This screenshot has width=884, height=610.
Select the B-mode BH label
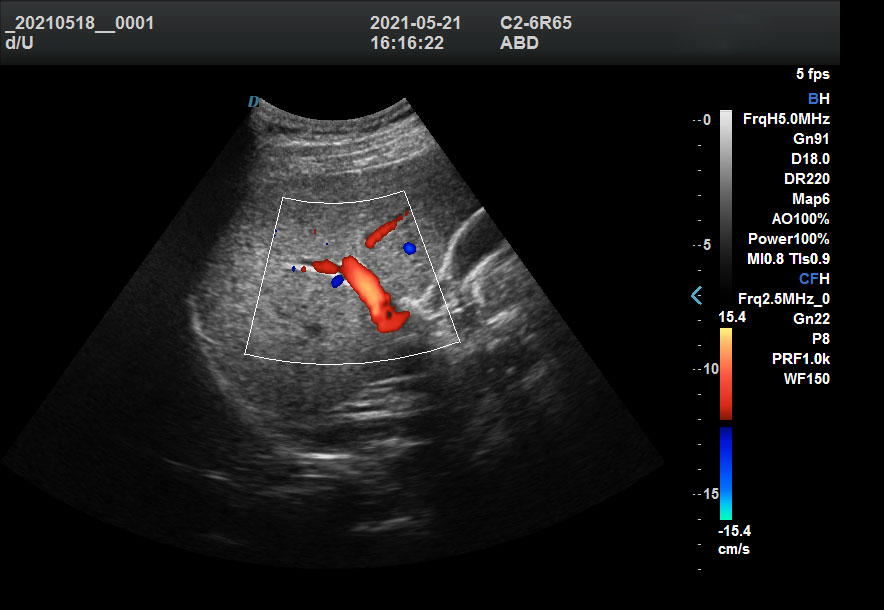[818, 98]
